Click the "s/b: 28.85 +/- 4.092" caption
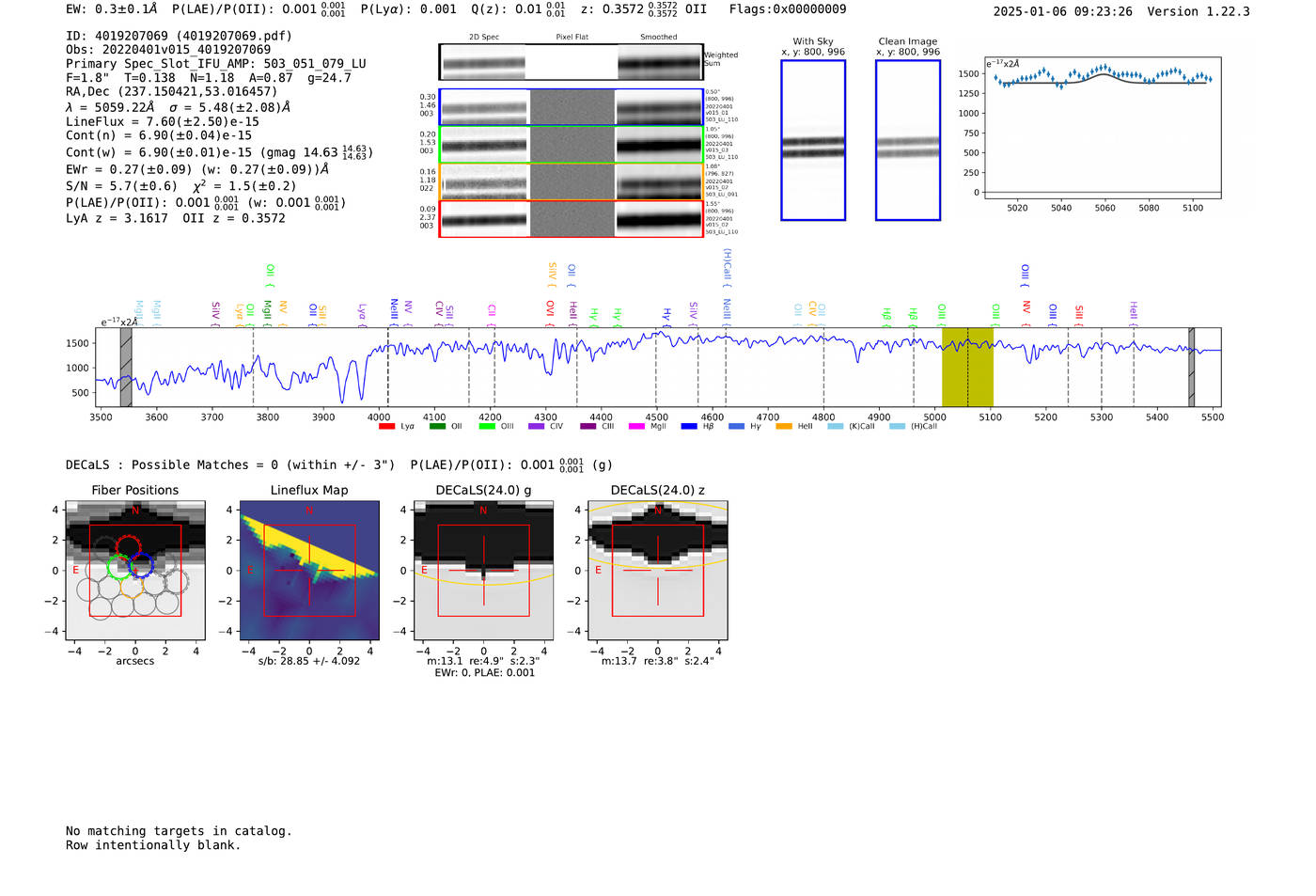Image resolution: width=1316 pixels, height=896 pixels. pyautogui.click(x=309, y=661)
